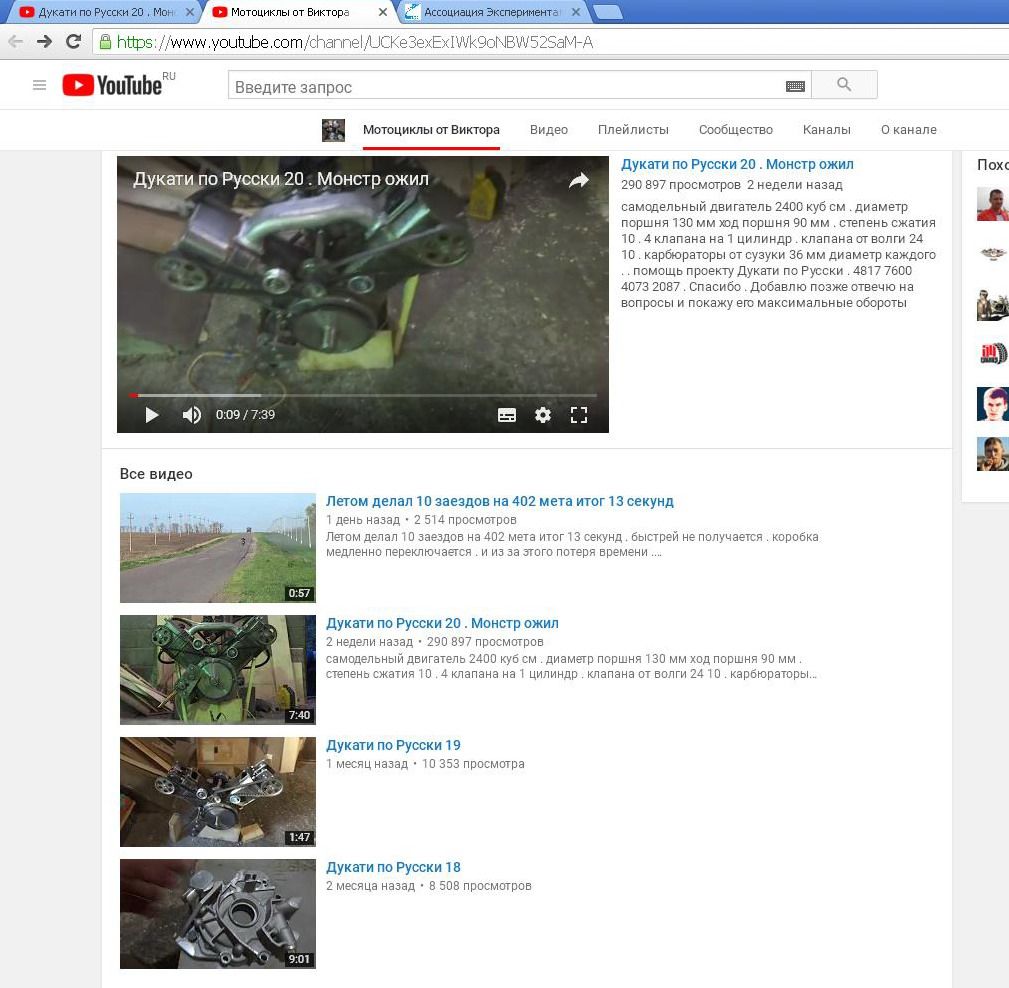Click the share arrow on the video
This screenshot has height=988, width=1009.
579,181
